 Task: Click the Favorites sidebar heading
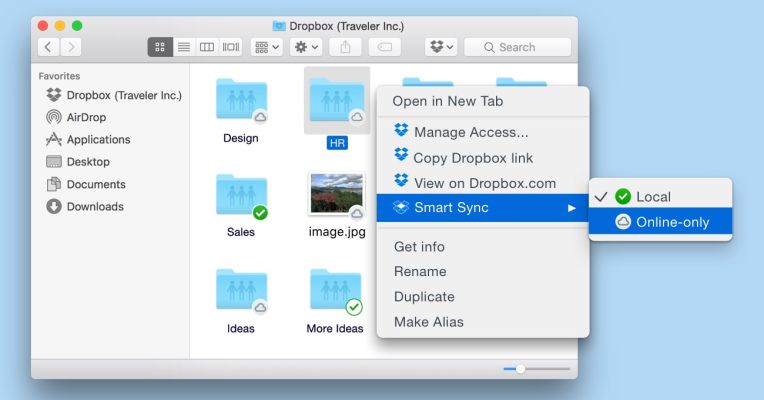tap(59, 76)
